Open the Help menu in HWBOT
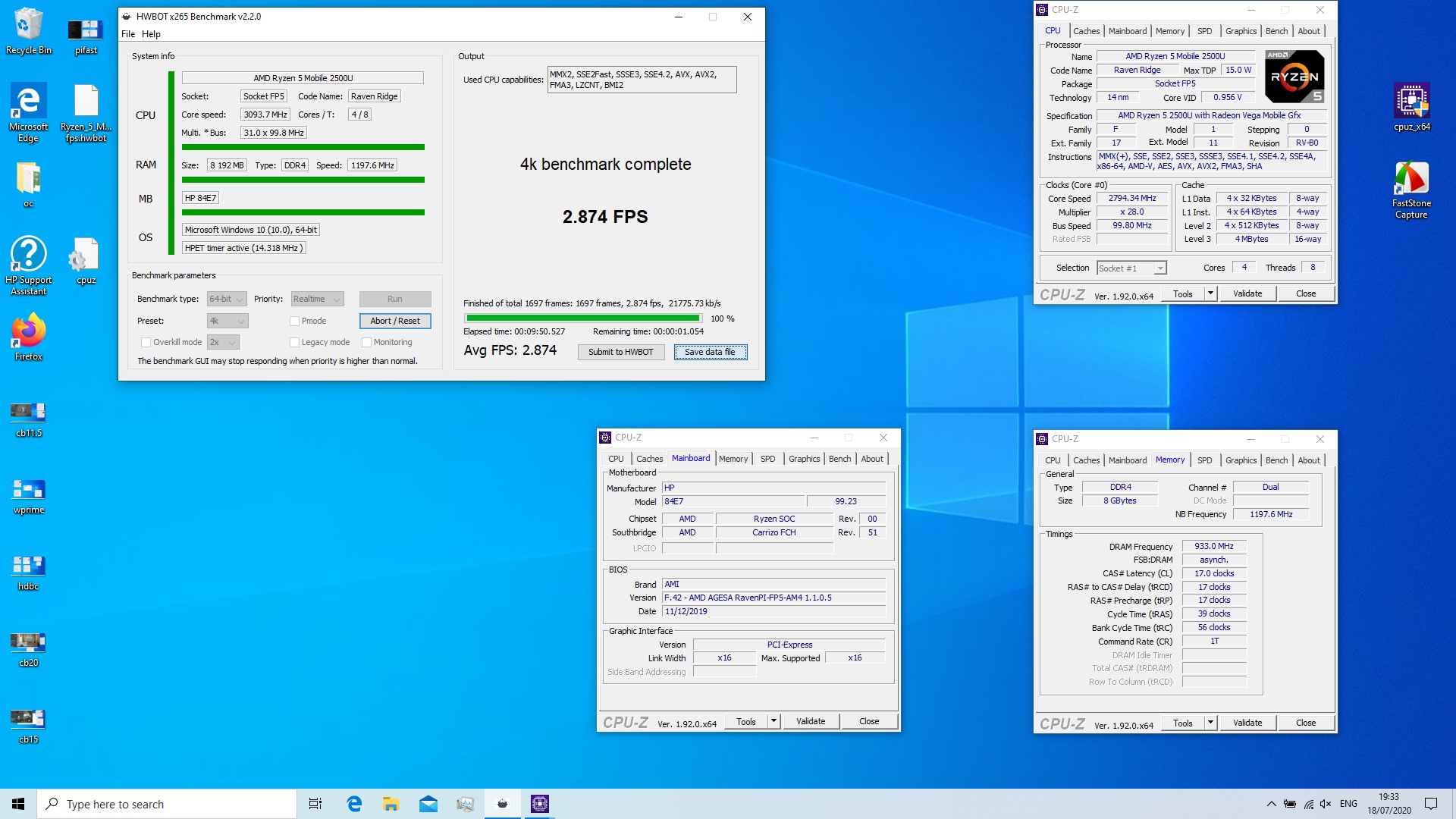This screenshot has height=819, width=1456. click(151, 33)
